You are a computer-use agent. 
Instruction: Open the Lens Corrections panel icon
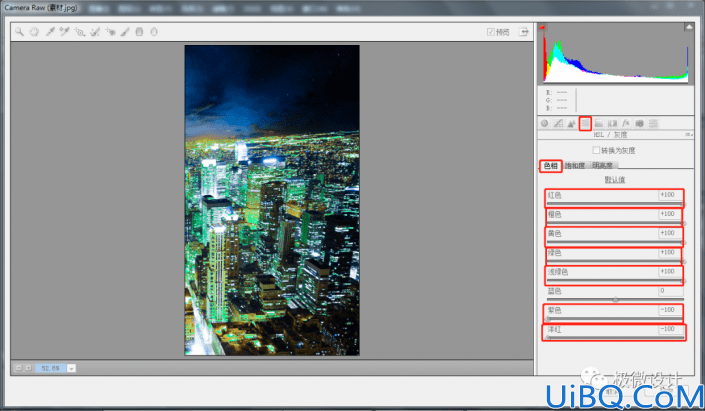[x=612, y=123]
